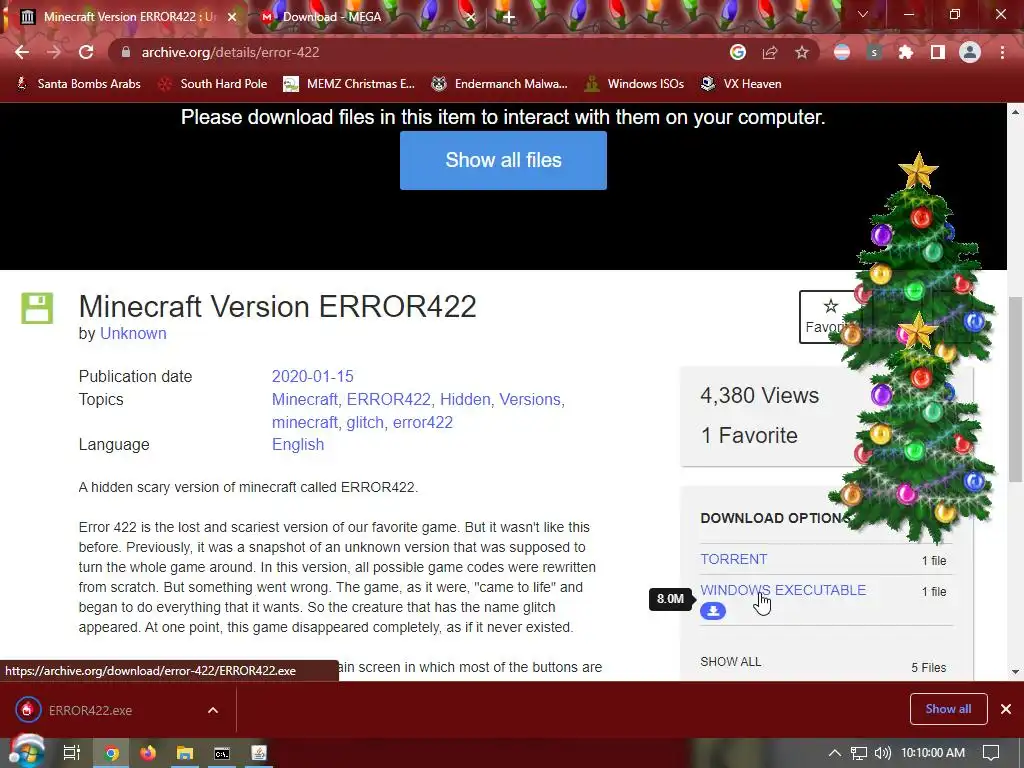
Task: Click the scrollbar down arrow
Action: (x=1015, y=671)
